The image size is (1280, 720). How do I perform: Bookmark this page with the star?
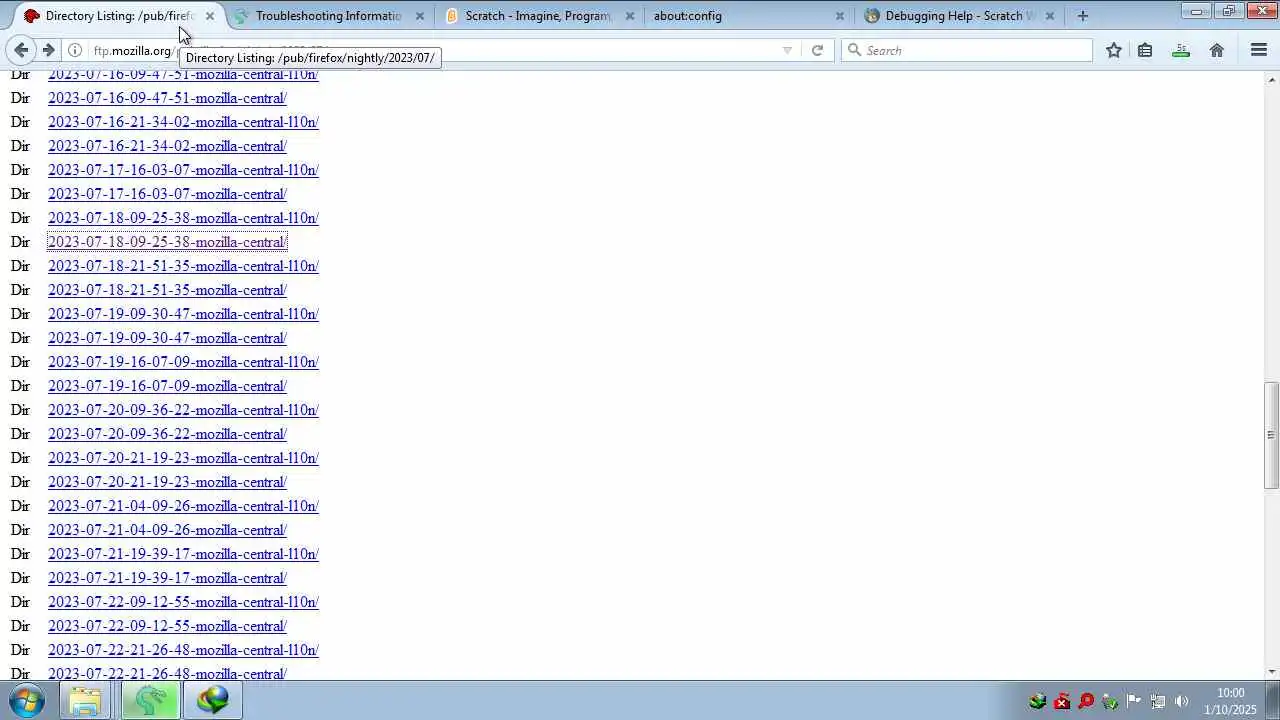pos(1114,50)
